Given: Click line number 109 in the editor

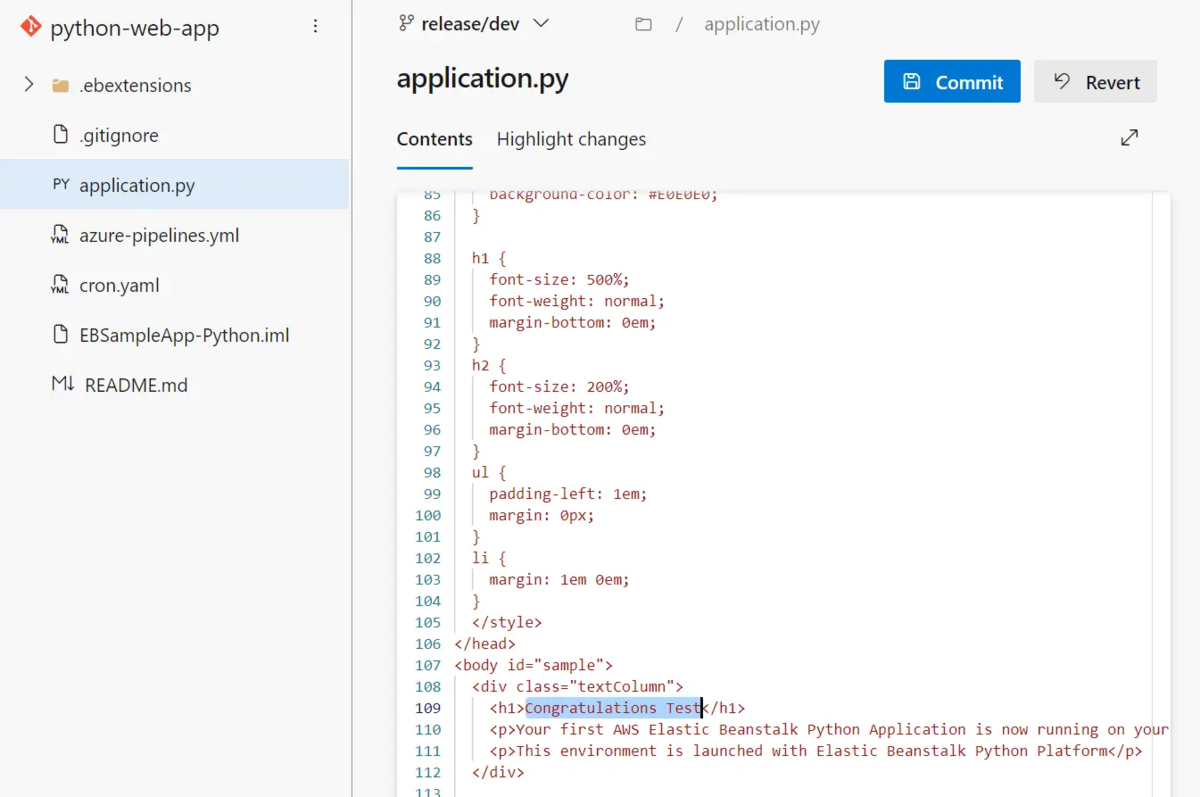Looking at the screenshot, I should [x=428, y=708].
